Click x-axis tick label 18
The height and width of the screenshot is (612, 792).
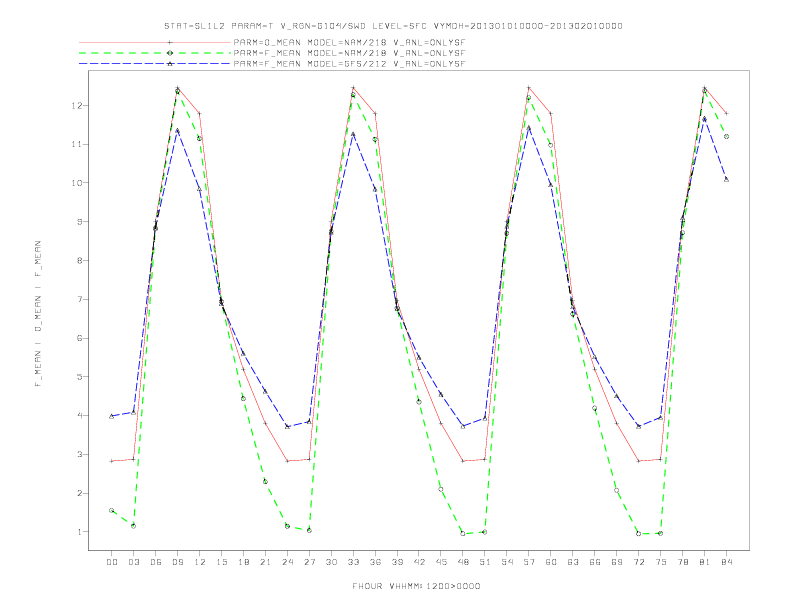(243, 562)
